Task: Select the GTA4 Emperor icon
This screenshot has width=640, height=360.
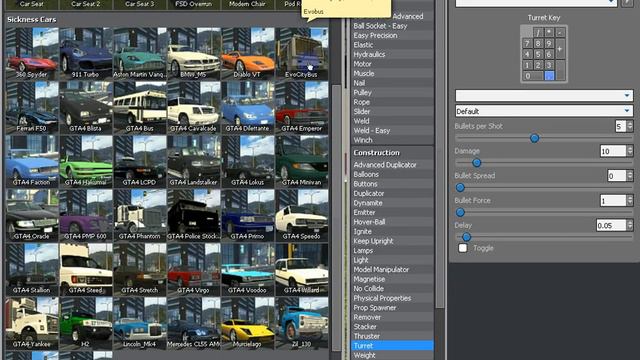Action: tap(301, 107)
